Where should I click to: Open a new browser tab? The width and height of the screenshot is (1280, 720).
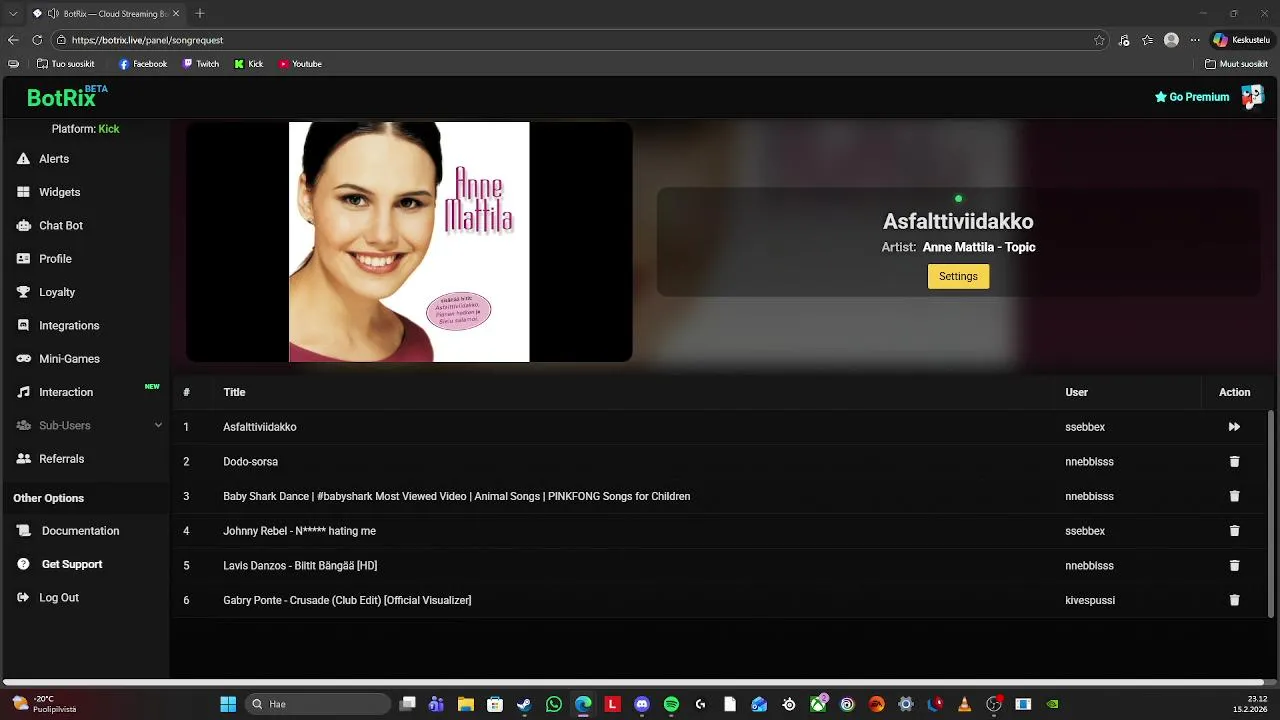(200, 13)
